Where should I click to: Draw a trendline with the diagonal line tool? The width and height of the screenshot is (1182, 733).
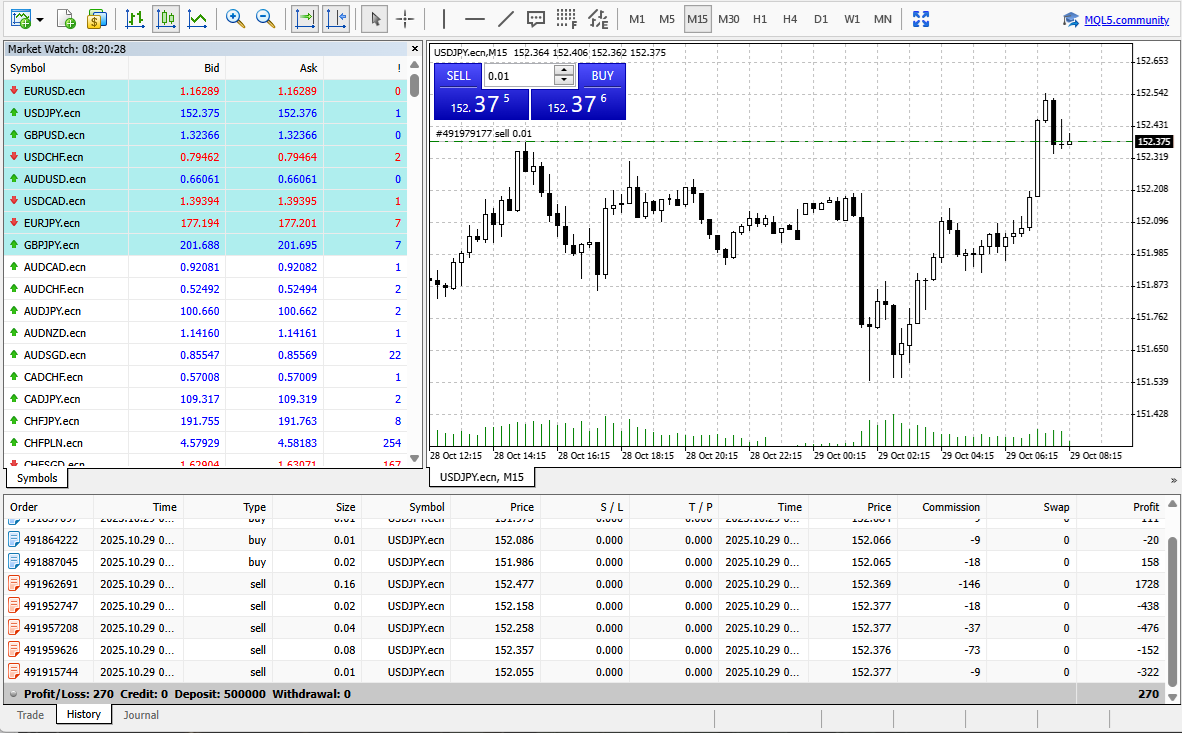point(506,19)
